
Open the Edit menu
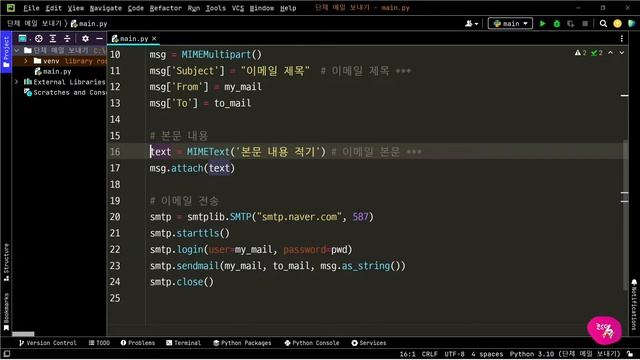(53, 8)
